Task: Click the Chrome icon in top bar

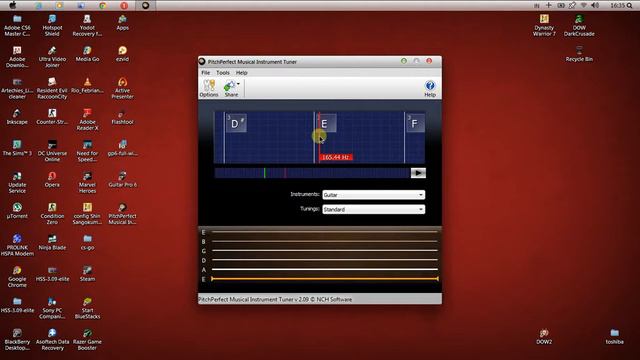Action: click(103, 5)
